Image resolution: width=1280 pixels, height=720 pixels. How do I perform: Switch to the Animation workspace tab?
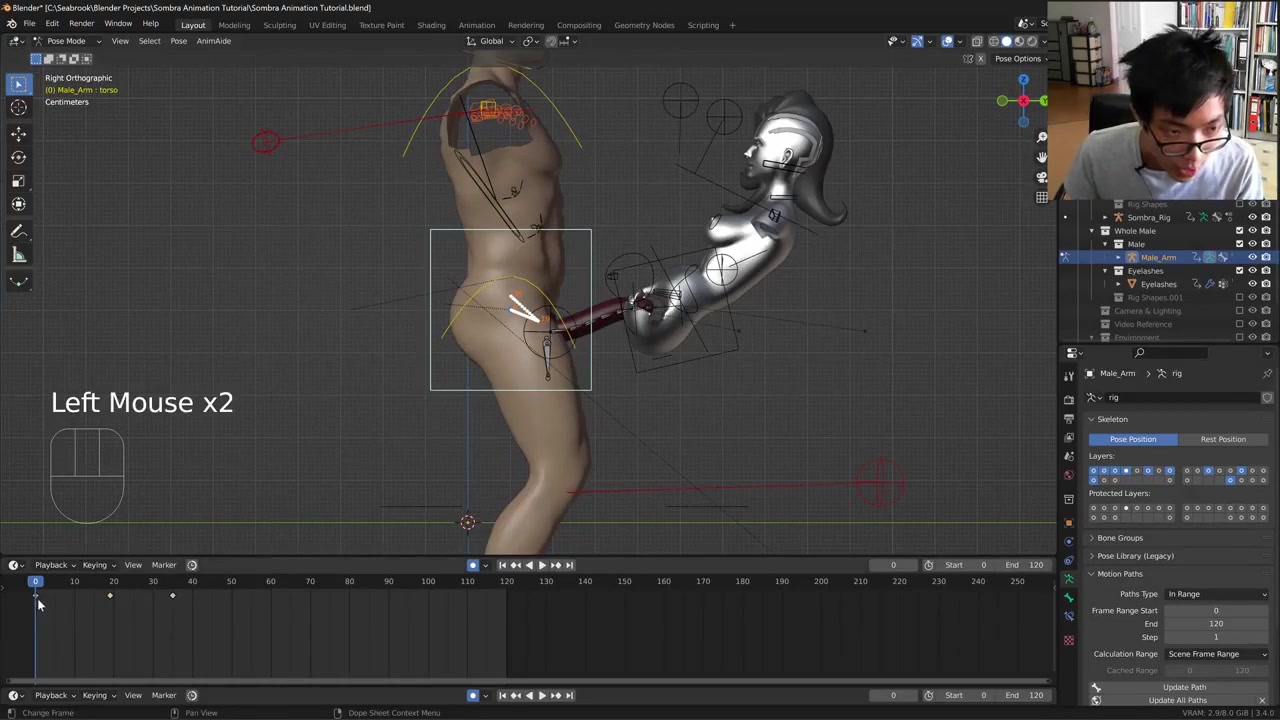point(476,25)
